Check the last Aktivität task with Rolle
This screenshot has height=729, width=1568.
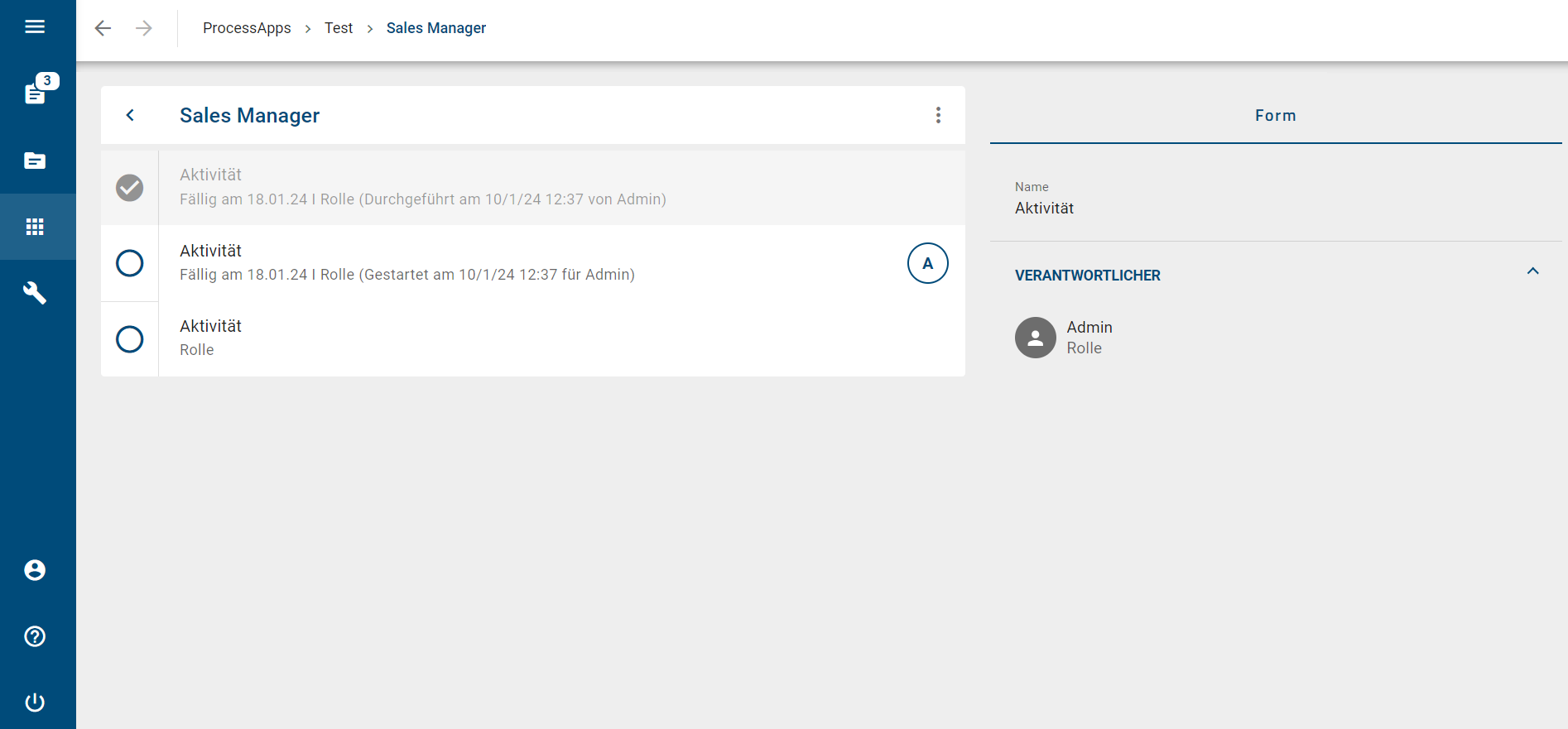pos(129,339)
